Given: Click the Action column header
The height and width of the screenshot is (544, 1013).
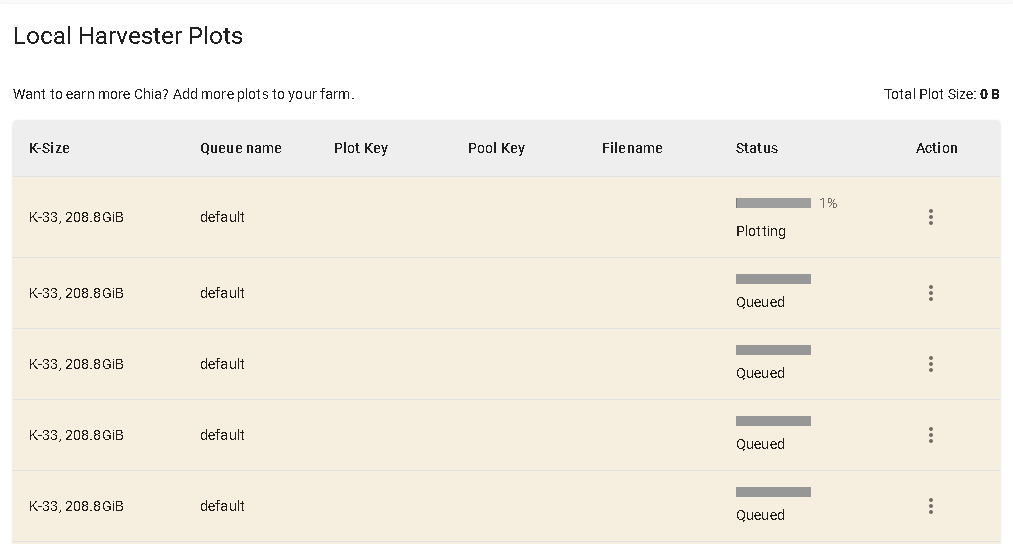Looking at the screenshot, I should click(936, 148).
